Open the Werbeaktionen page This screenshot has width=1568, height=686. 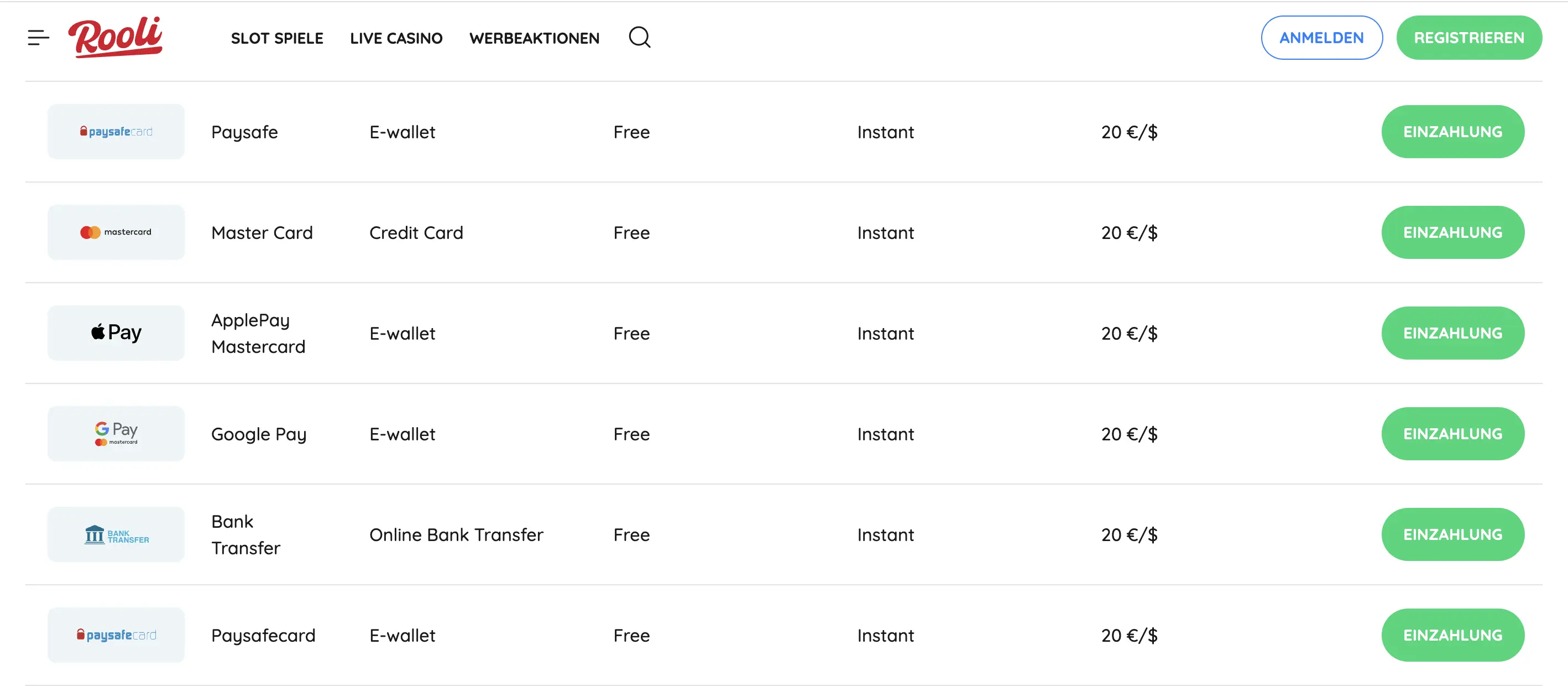tap(534, 38)
